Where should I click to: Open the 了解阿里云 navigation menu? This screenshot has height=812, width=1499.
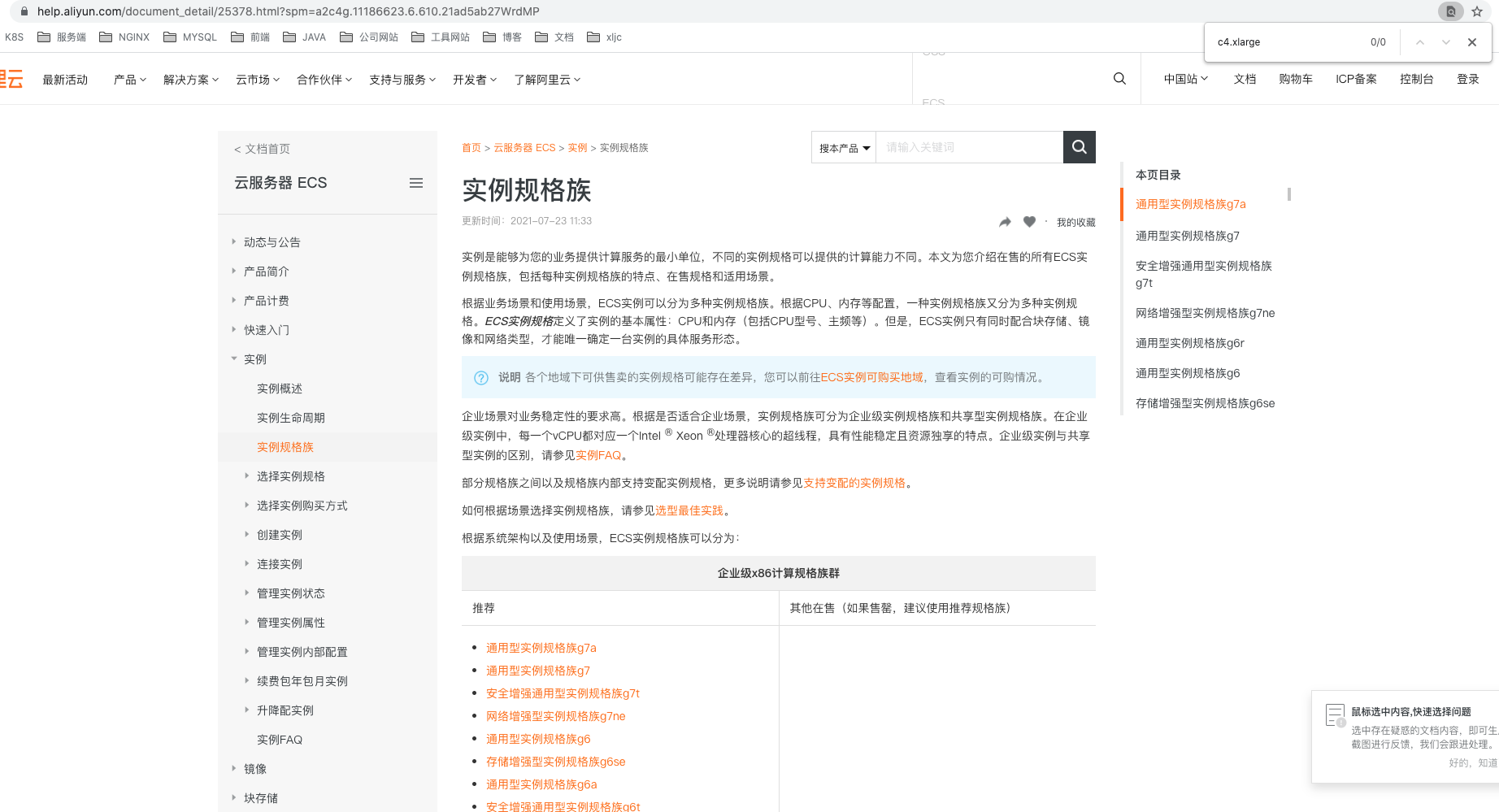coord(547,80)
